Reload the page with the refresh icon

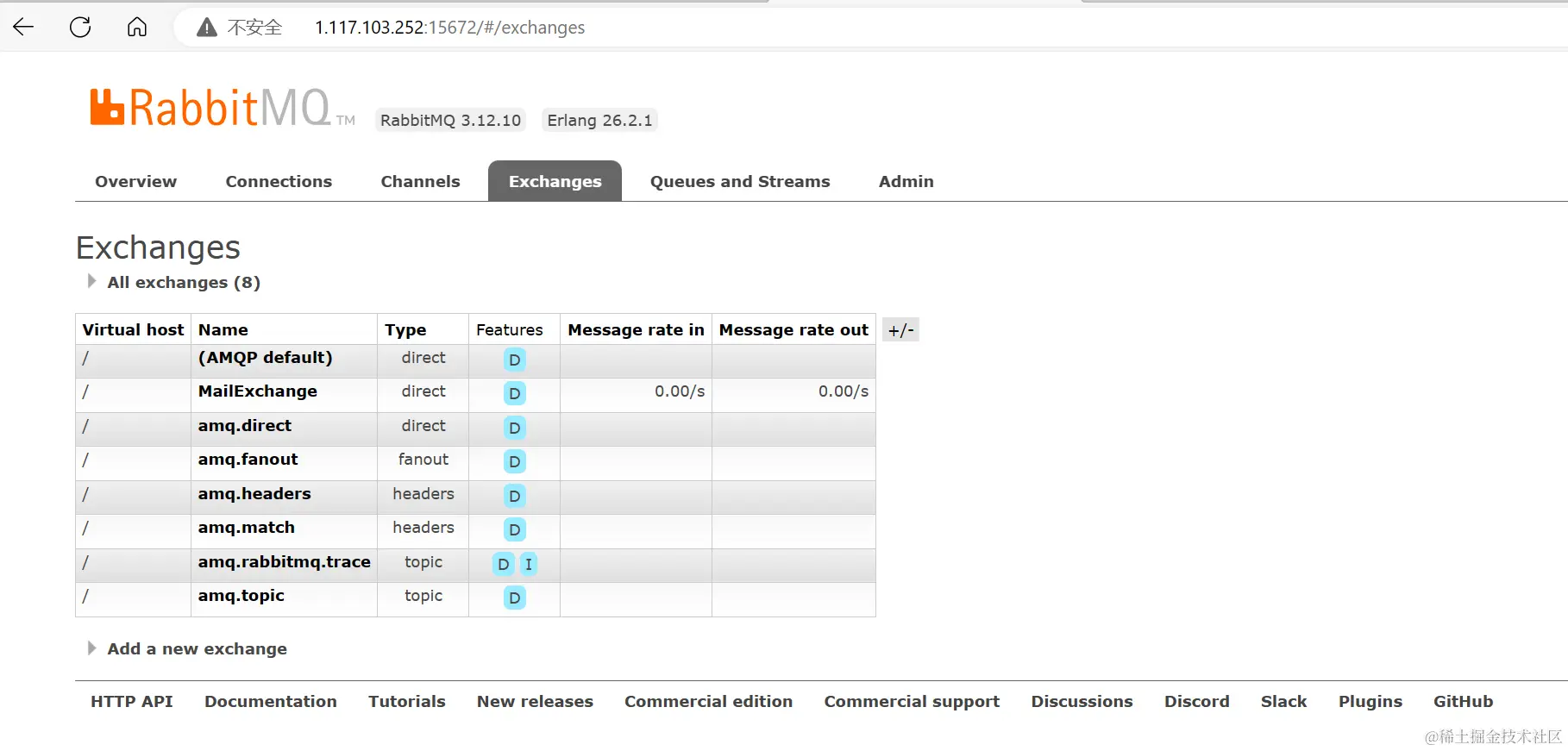pos(80,27)
